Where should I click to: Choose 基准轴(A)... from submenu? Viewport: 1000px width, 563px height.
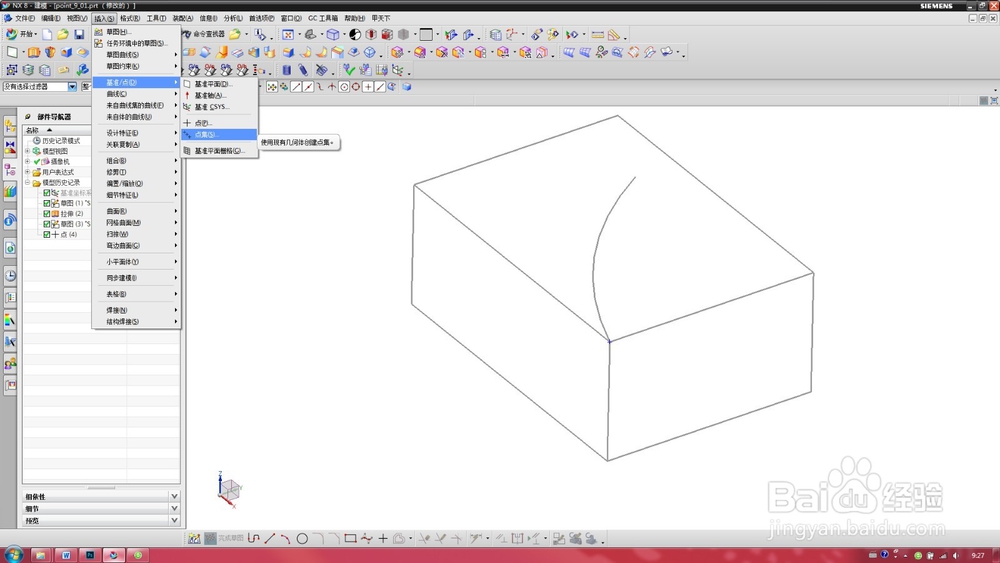click(219, 96)
